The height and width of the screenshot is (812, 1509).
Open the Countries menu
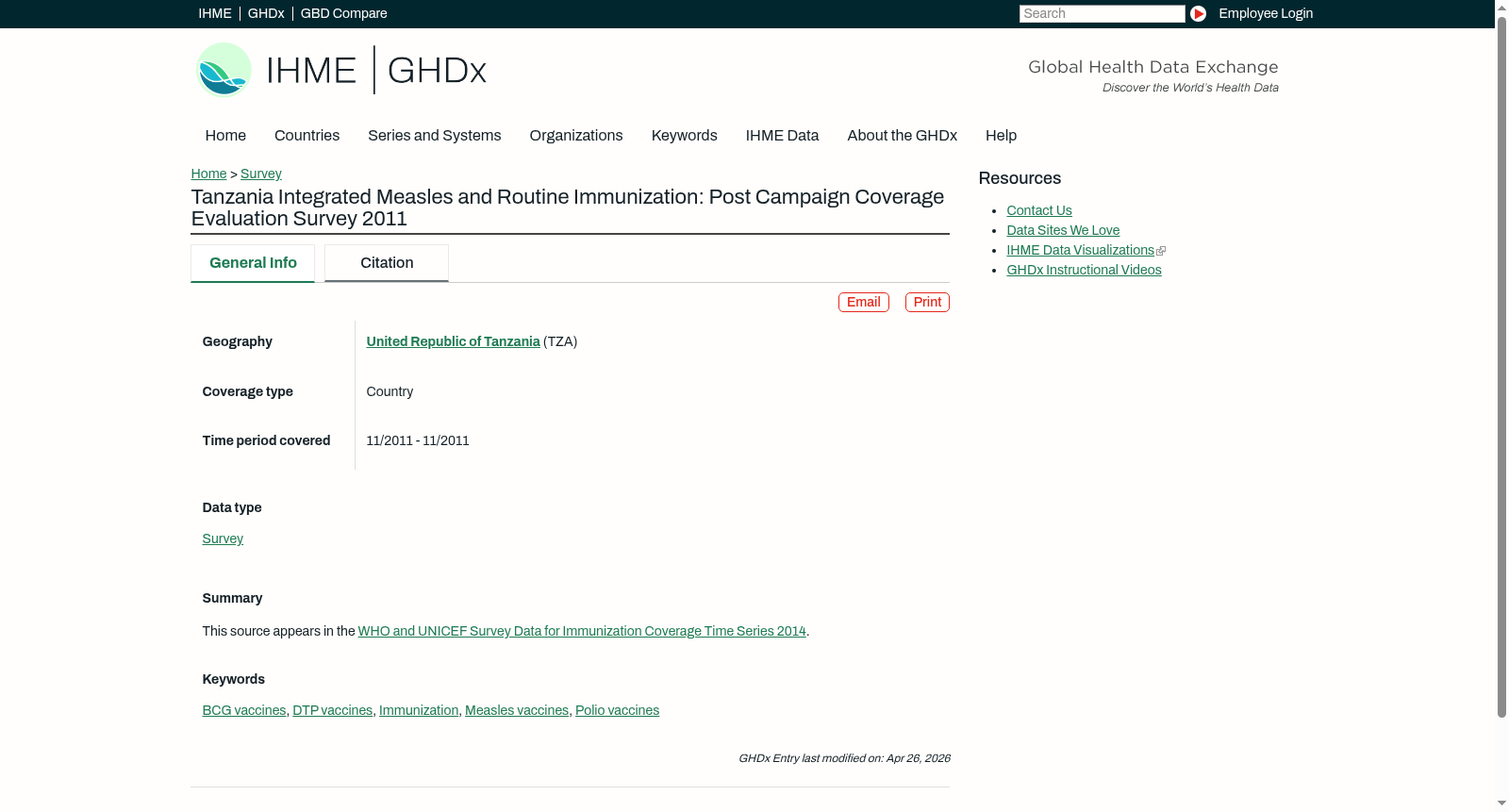(307, 136)
